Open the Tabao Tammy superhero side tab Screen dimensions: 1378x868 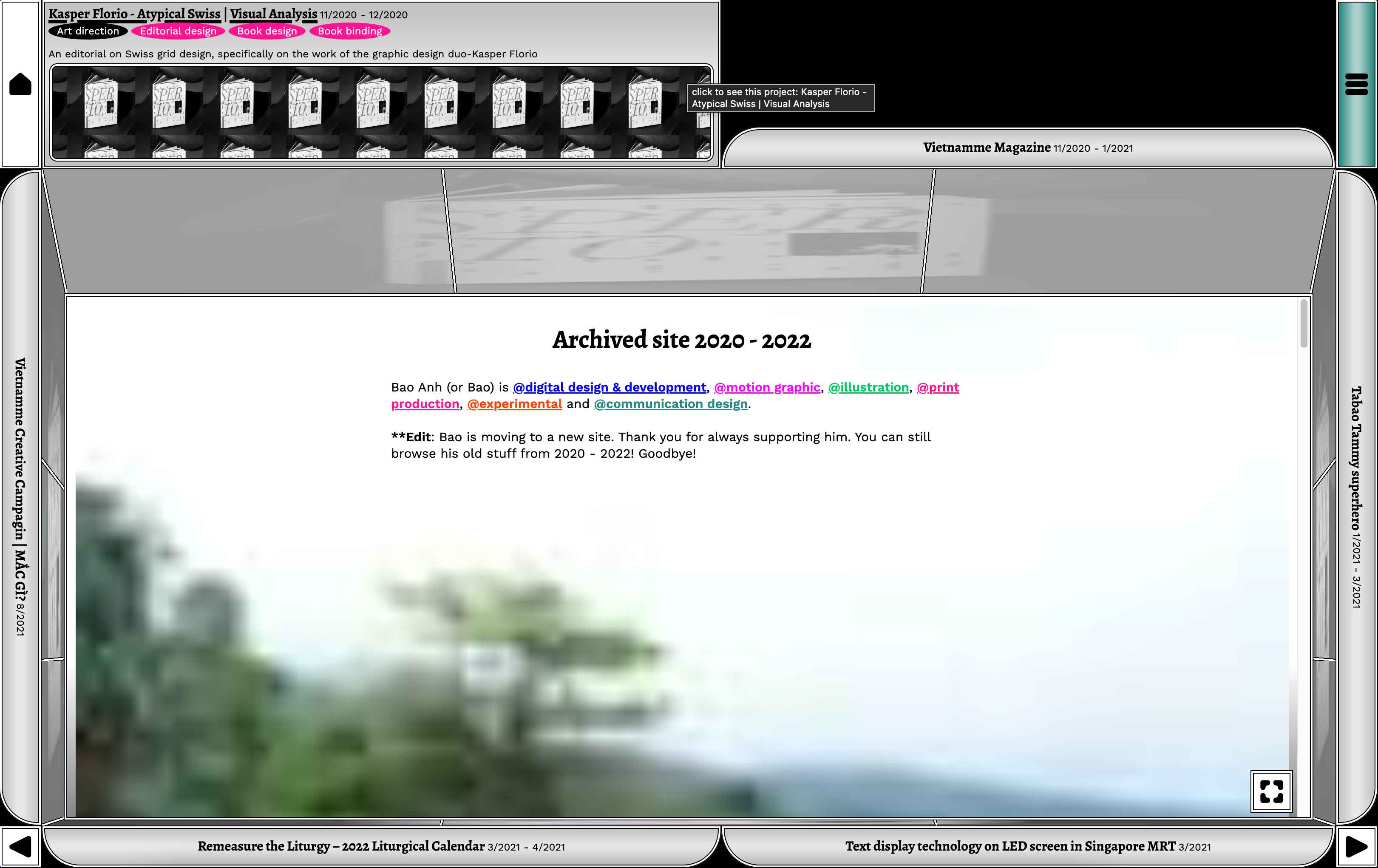tap(1355, 496)
